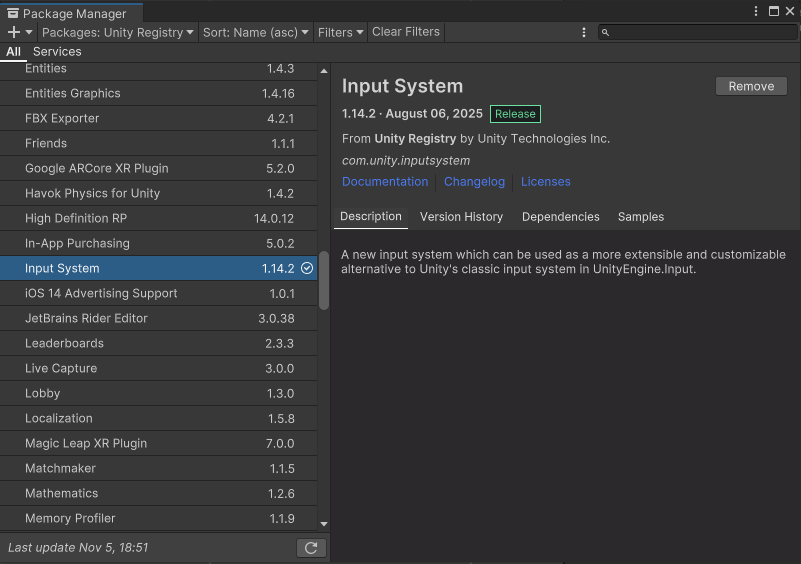Open the window options menu icon
Viewport: 801px width, 564px height.
(x=756, y=11)
